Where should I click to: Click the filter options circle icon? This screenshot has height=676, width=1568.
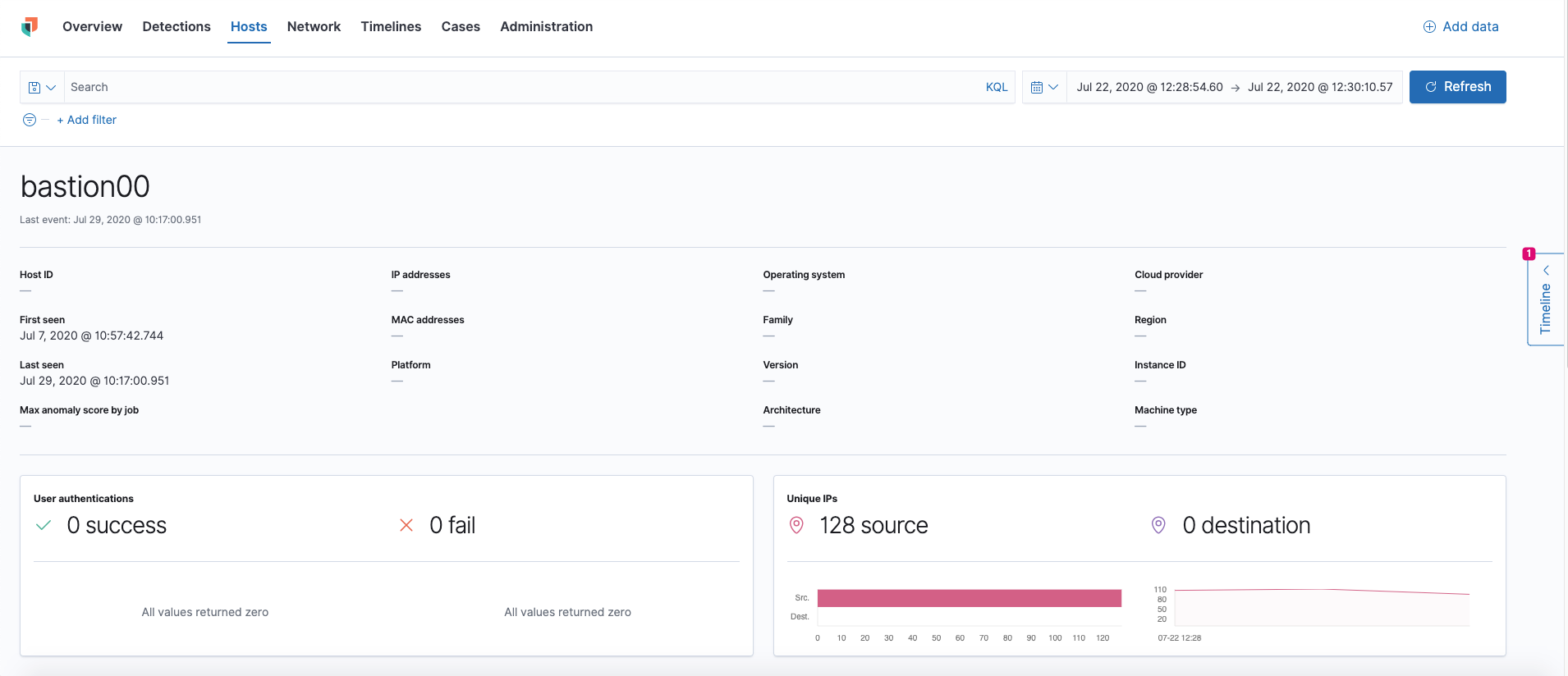coord(30,120)
